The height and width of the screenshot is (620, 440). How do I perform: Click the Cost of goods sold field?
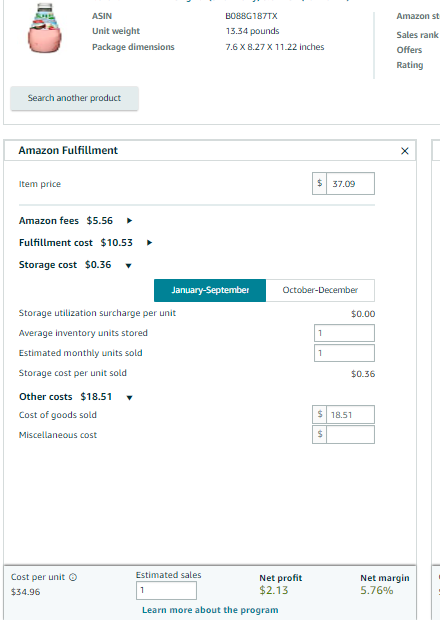pyautogui.click(x=350, y=415)
